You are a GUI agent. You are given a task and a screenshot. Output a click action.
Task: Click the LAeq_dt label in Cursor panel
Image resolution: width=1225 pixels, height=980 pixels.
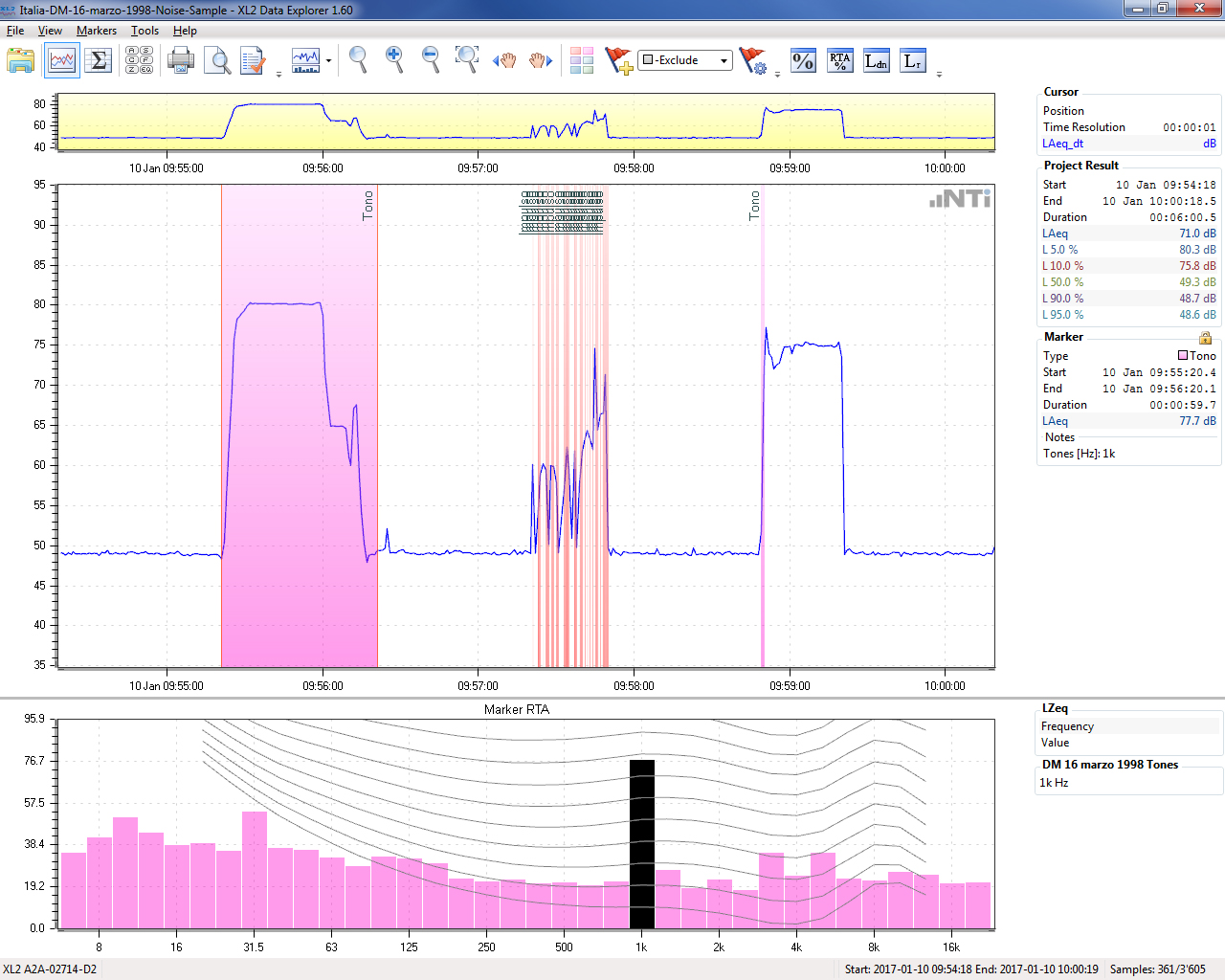1062,144
